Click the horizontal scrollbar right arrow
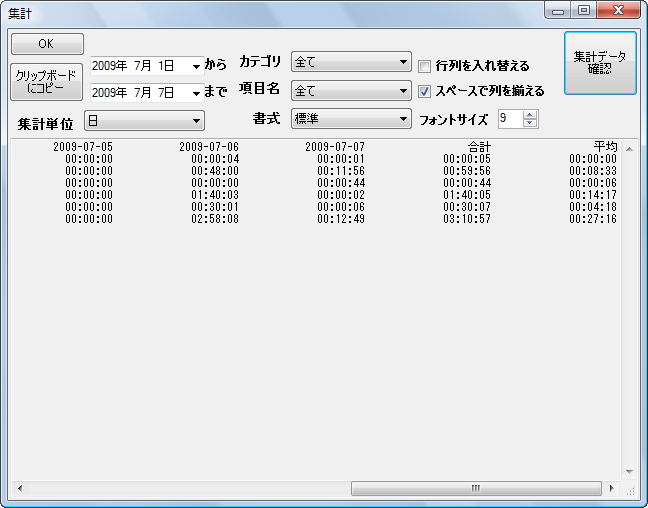The width and height of the screenshot is (648, 508). [x=612, y=489]
